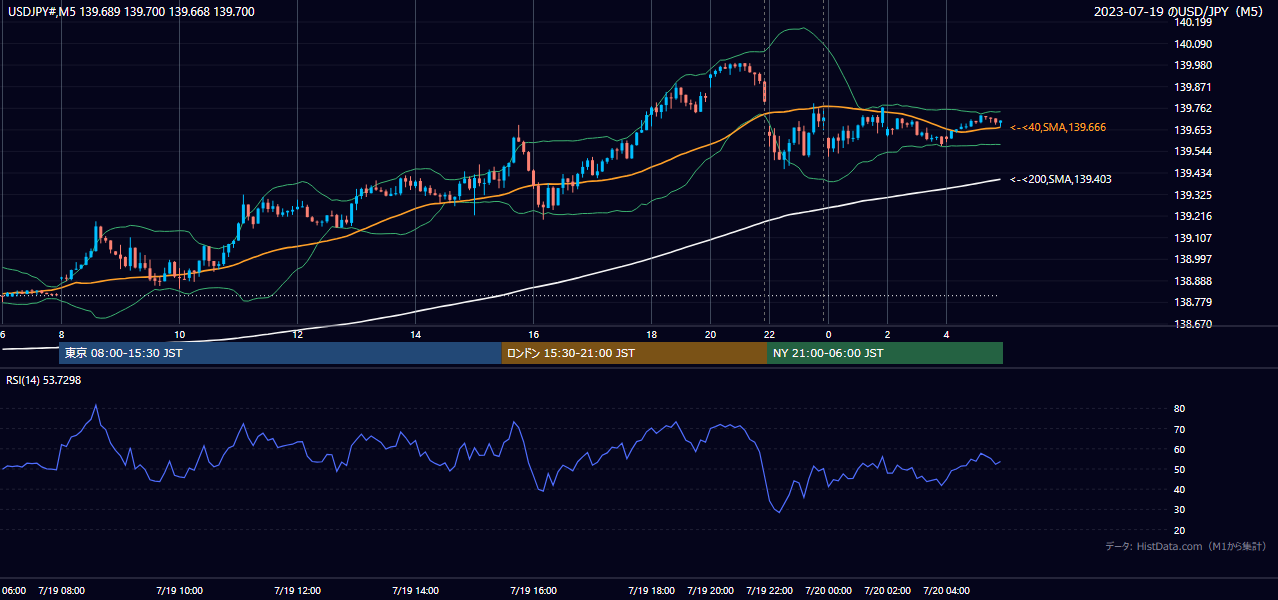The height and width of the screenshot is (600, 1278).
Task: Click the bottom date label 7/19 22:00
Action: click(x=769, y=591)
